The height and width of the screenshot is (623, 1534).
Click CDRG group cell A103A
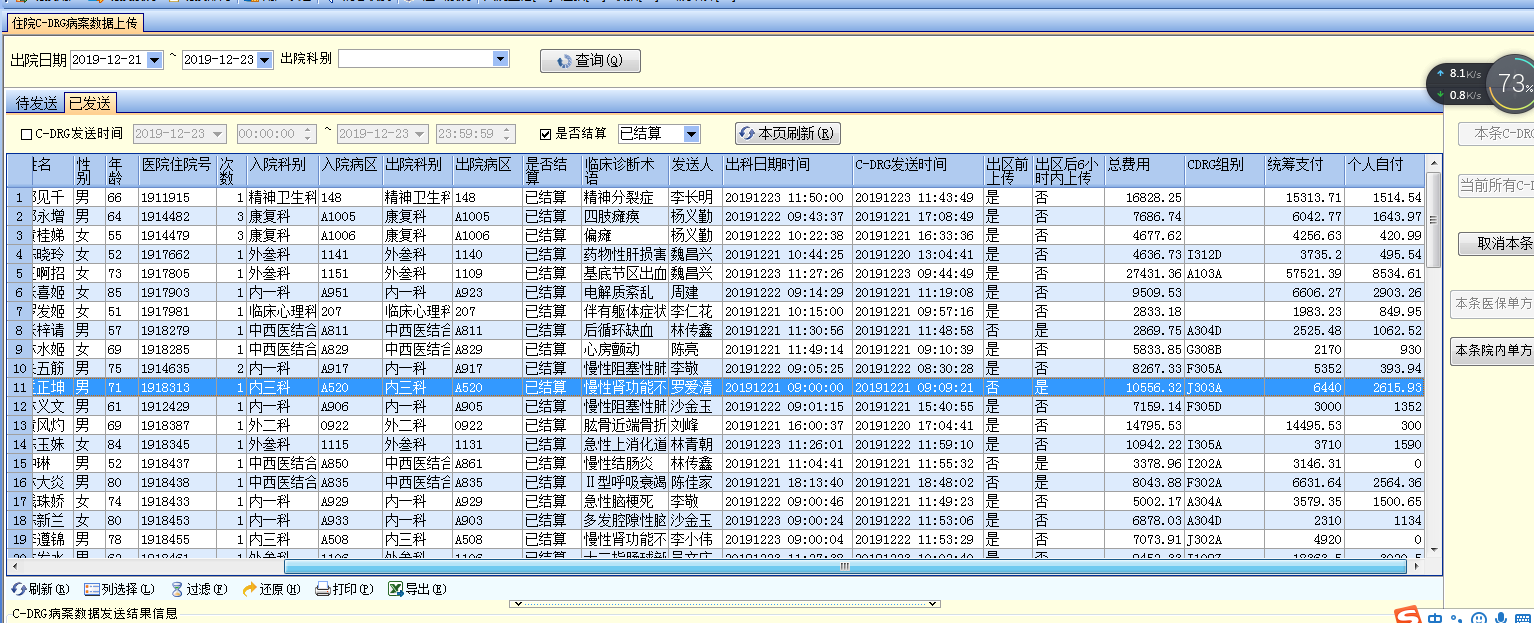point(1224,274)
